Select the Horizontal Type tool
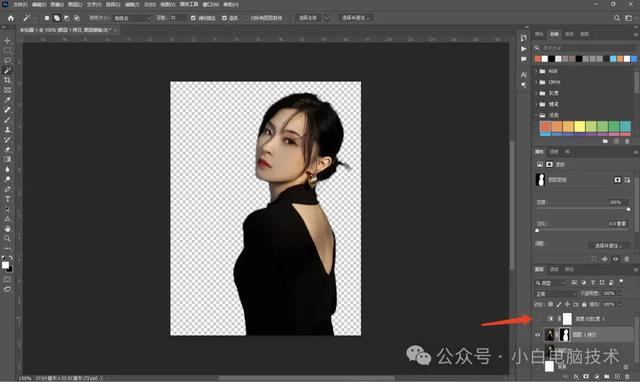This screenshot has width=640, height=382. coord(7,199)
